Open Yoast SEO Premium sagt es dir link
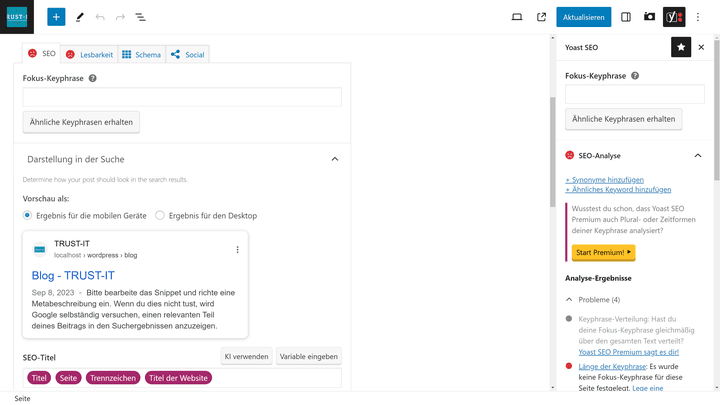 [629, 352]
